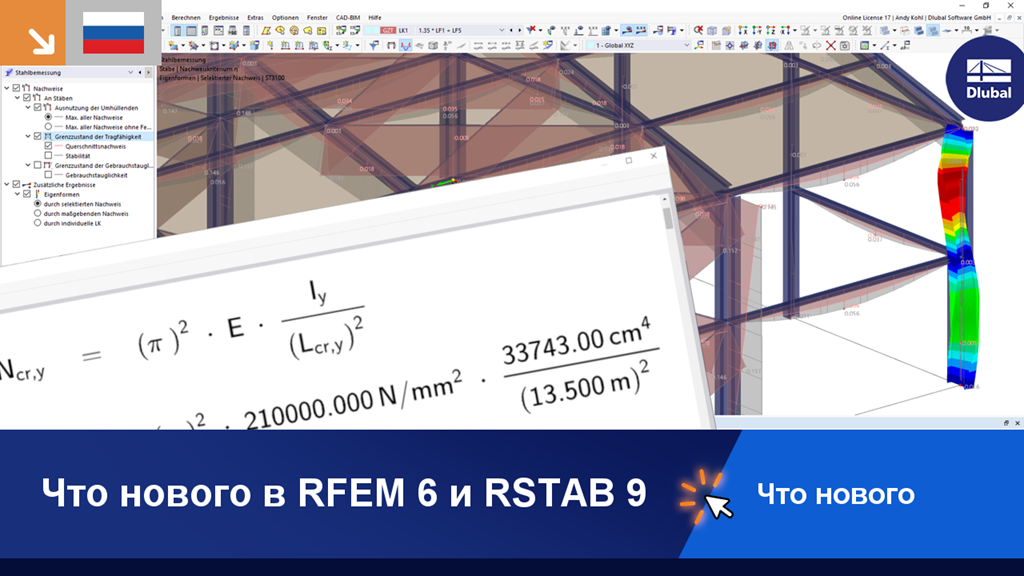The image size is (1024, 576).
Task: Click the filter with red X icon
Action: [x=532, y=30]
